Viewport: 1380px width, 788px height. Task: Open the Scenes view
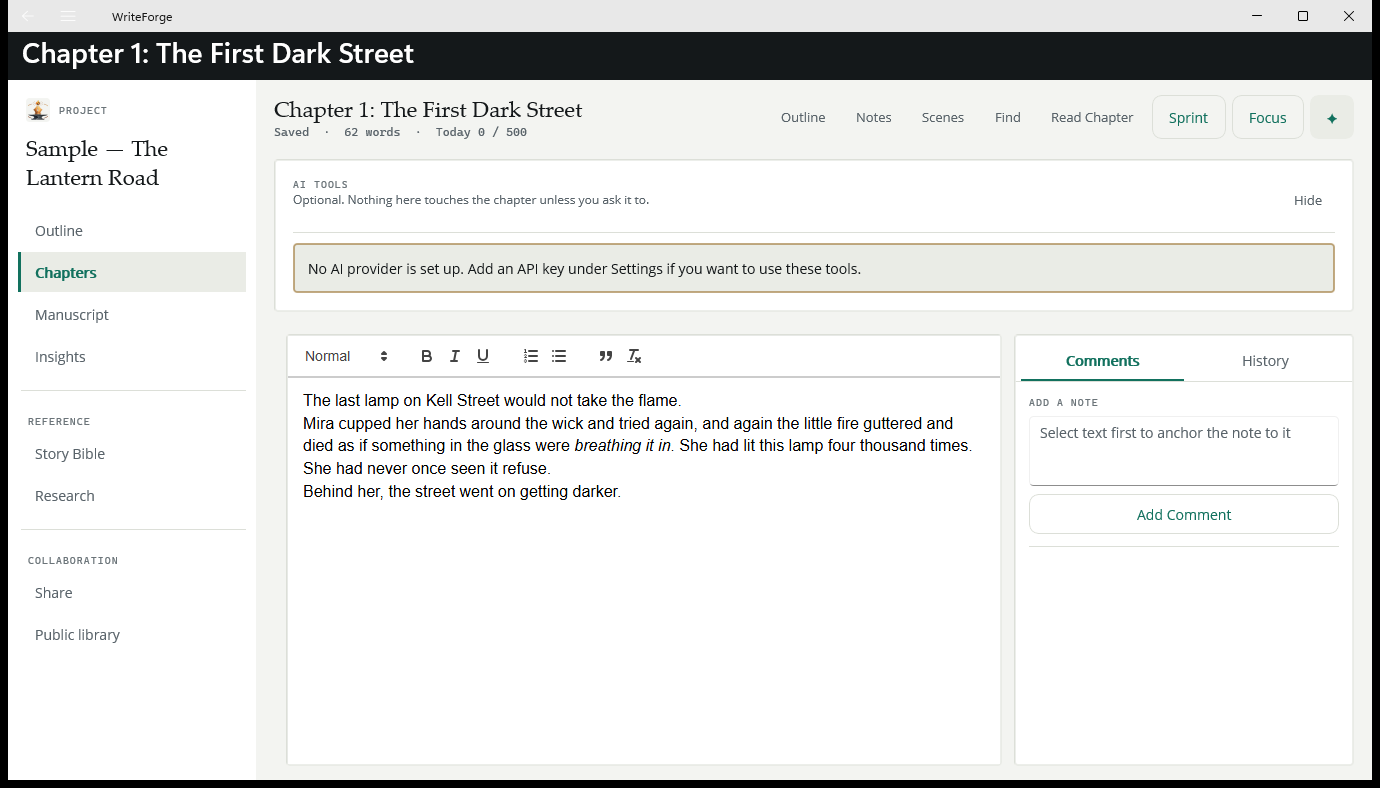tap(943, 118)
